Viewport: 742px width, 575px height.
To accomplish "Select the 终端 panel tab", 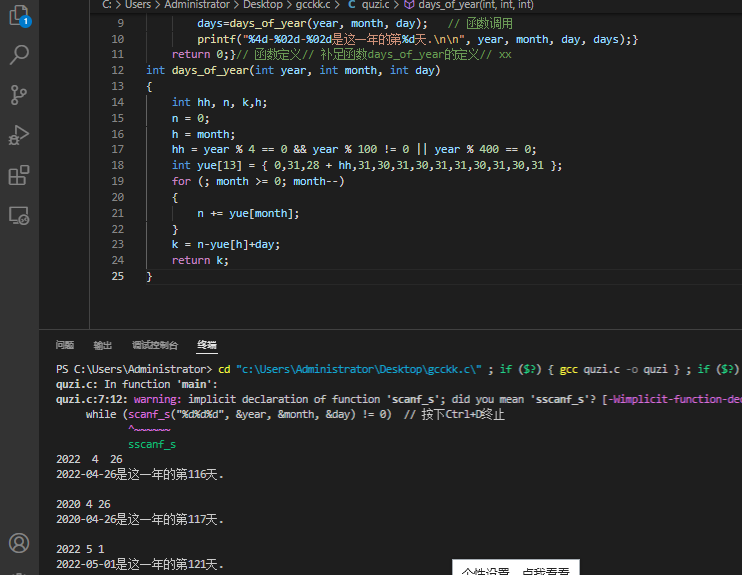I will tap(207, 345).
